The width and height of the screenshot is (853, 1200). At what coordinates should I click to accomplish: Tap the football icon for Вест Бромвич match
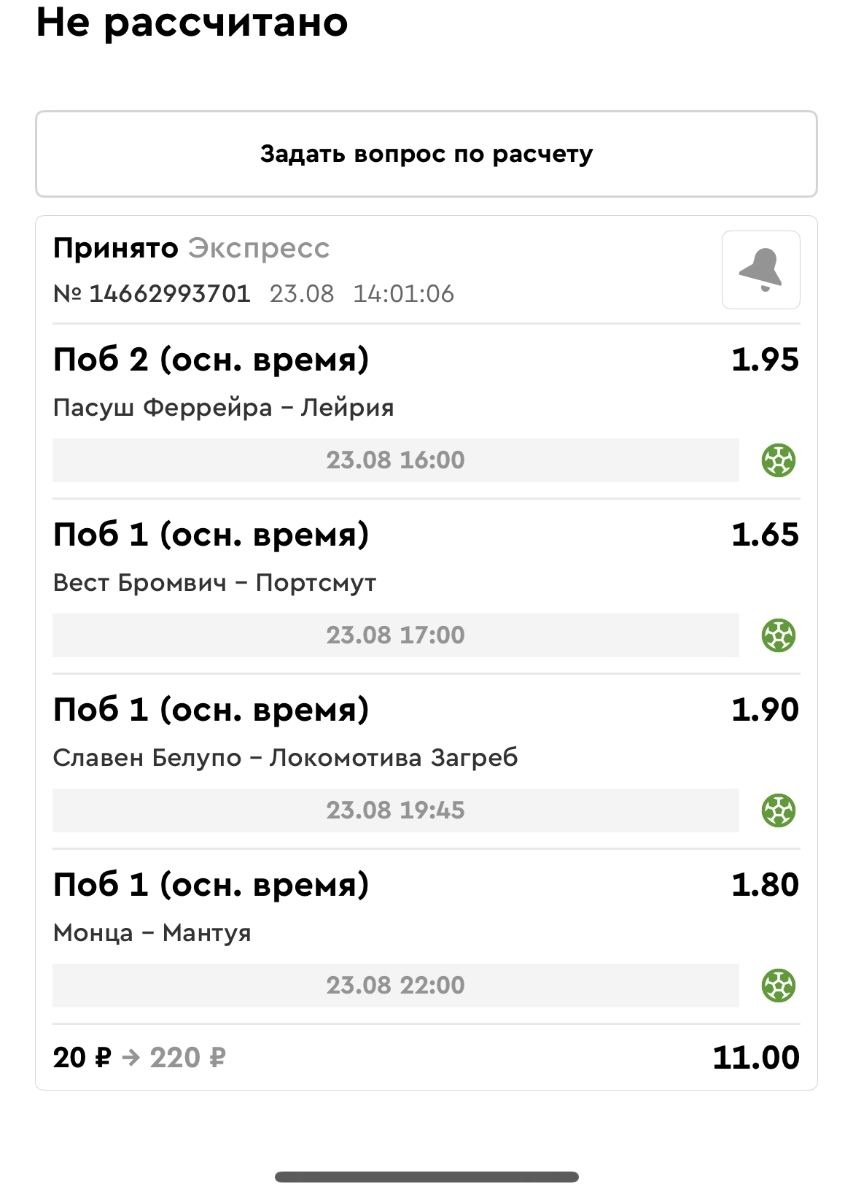pyautogui.click(x=779, y=635)
